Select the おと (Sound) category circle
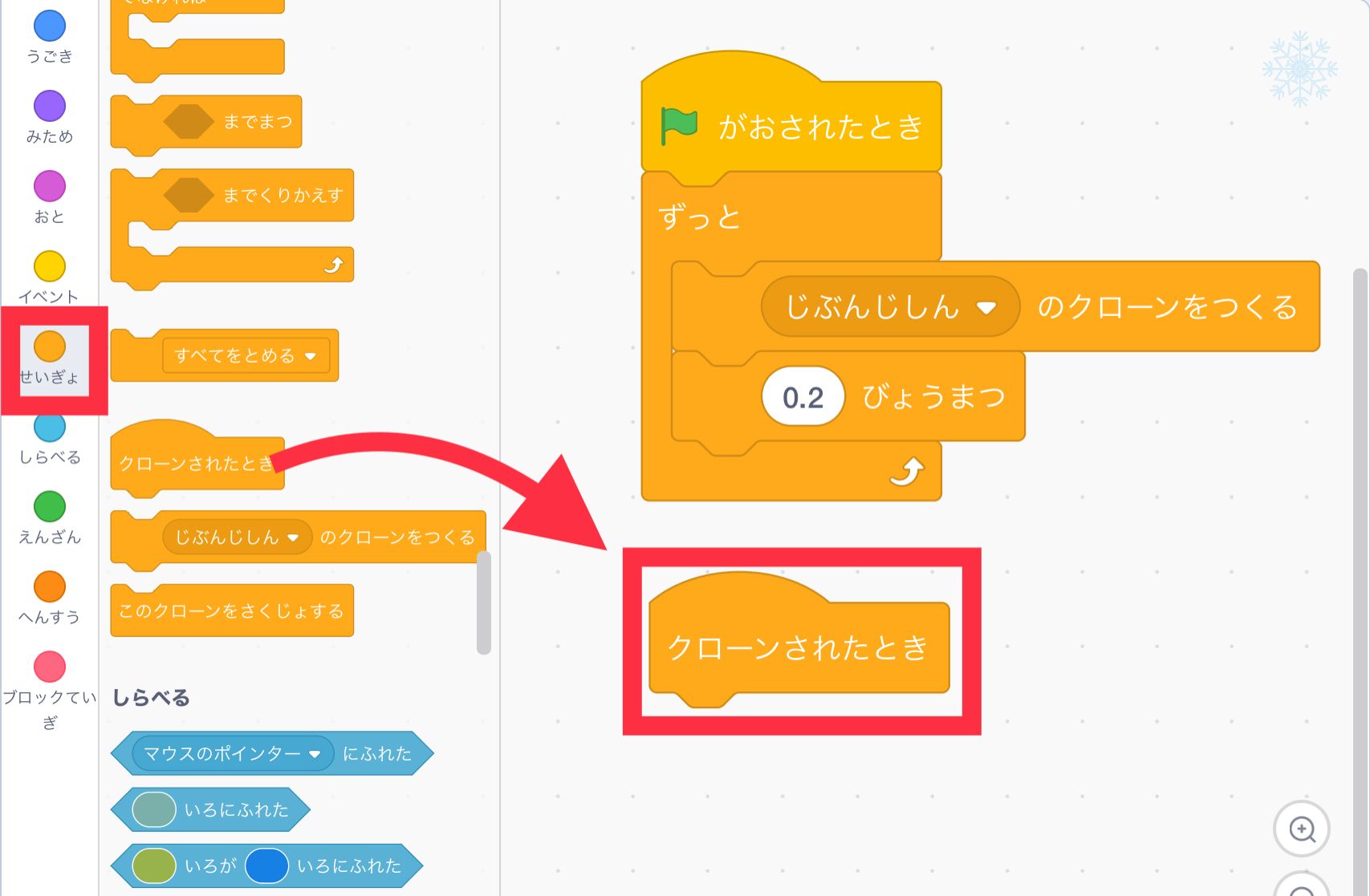Screen dimensions: 1370x896 [50, 186]
